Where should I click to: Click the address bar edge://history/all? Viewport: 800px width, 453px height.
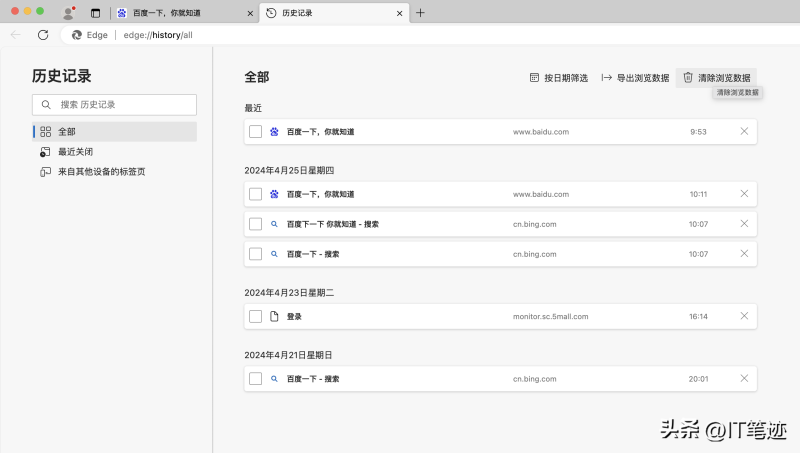(158, 35)
